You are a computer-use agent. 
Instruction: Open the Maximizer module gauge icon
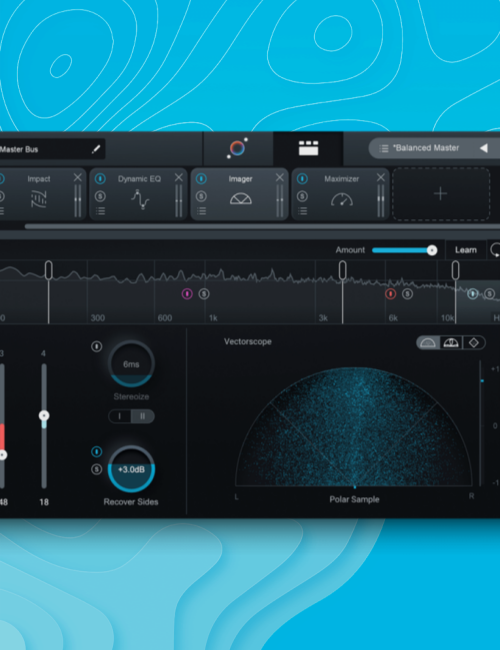[x=342, y=199]
